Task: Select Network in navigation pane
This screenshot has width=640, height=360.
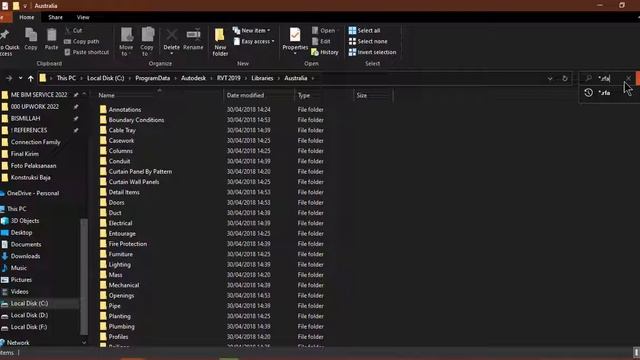Action: tap(18, 342)
